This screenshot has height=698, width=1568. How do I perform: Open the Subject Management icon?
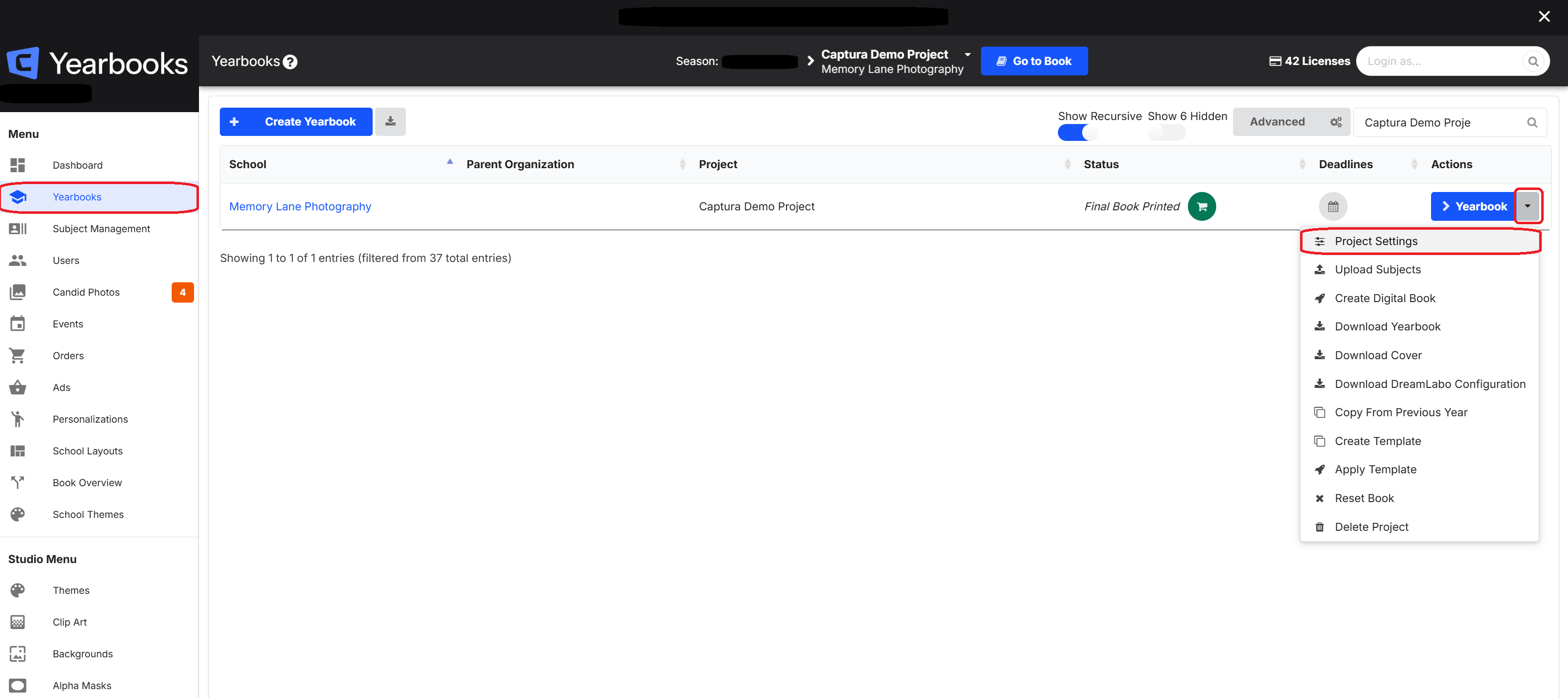coord(18,228)
